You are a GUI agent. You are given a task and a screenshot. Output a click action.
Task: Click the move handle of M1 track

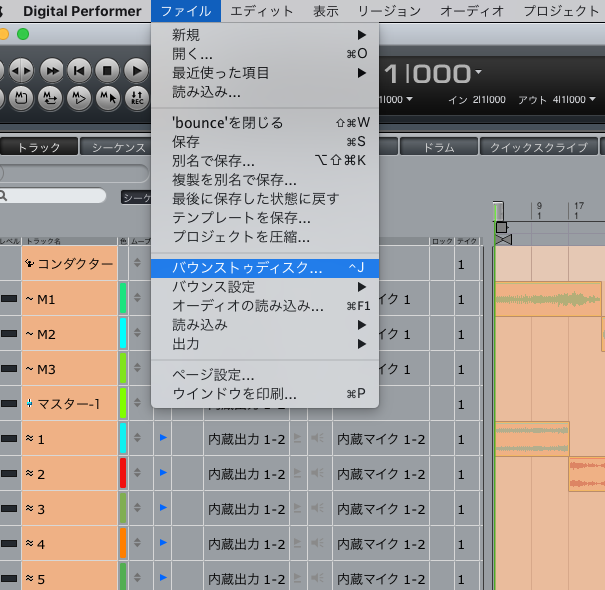coord(137,298)
